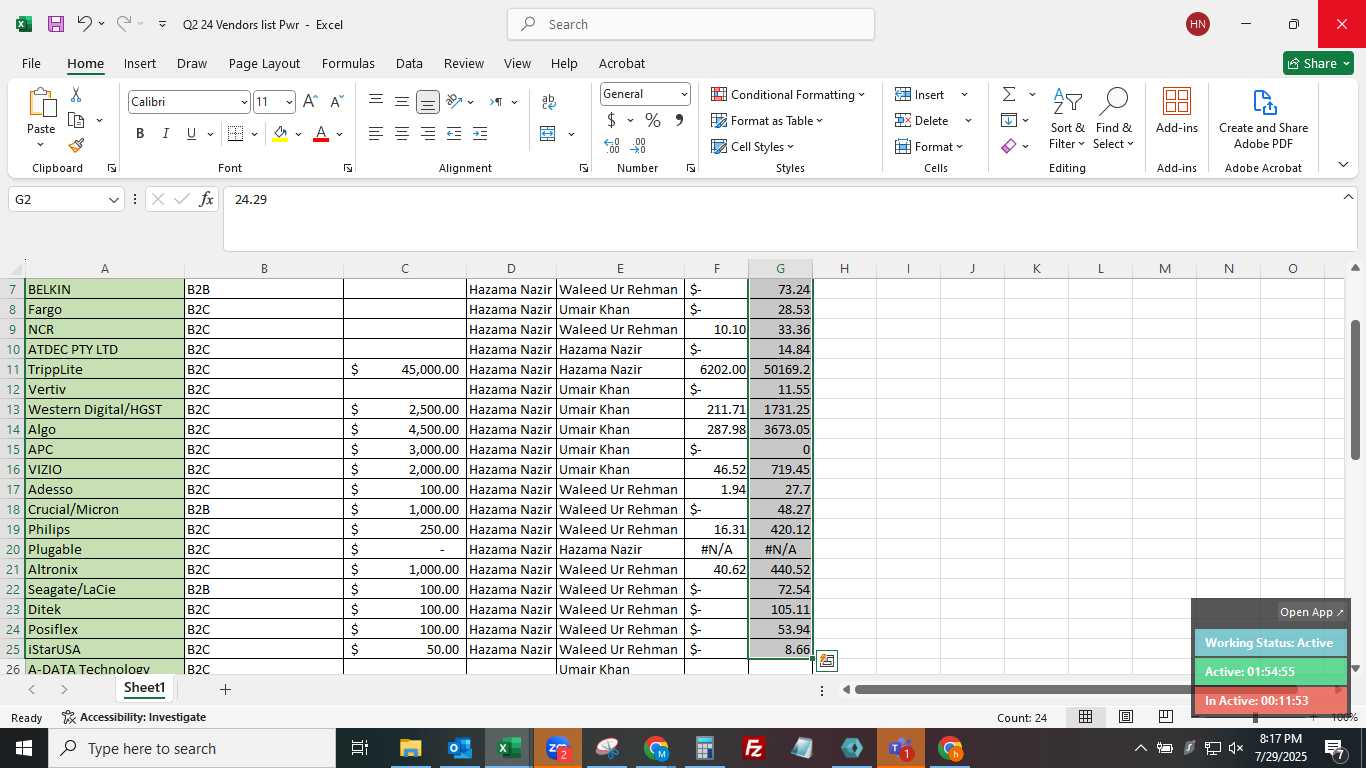Click the Increase Indent icon

point(480,134)
